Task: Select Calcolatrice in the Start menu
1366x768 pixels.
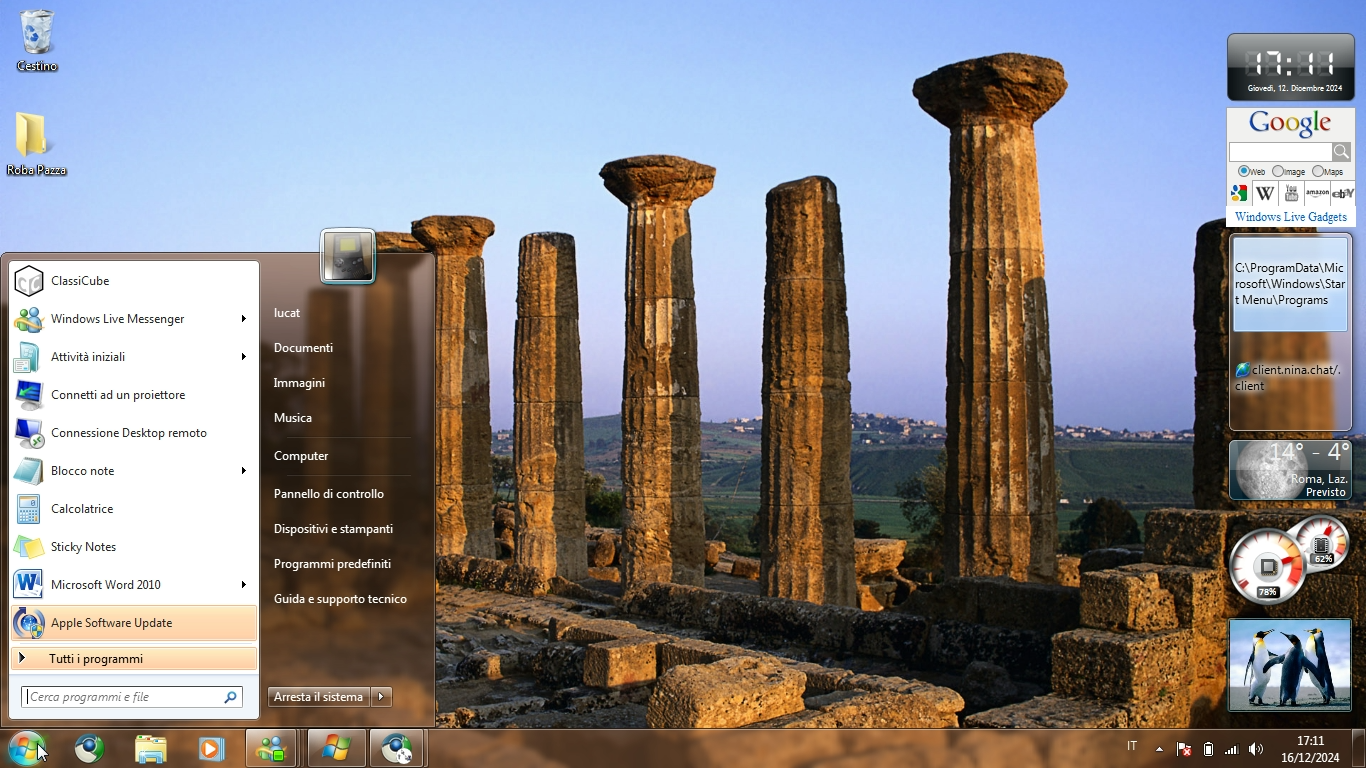Action: [82, 509]
